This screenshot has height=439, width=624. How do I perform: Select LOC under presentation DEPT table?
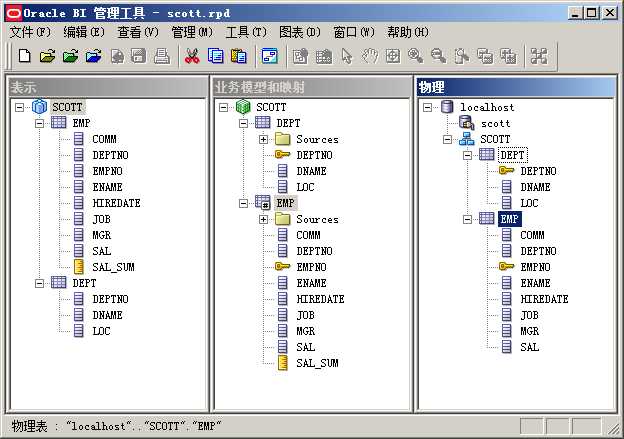click(x=101, y=331)
